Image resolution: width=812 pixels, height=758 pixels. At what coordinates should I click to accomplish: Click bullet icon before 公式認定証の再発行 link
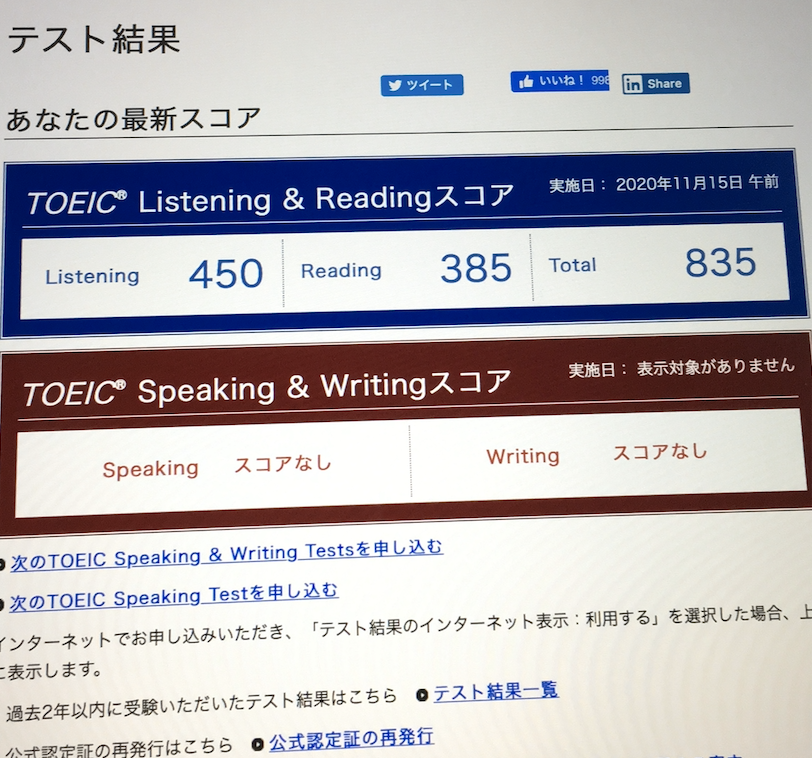point(258,745)
